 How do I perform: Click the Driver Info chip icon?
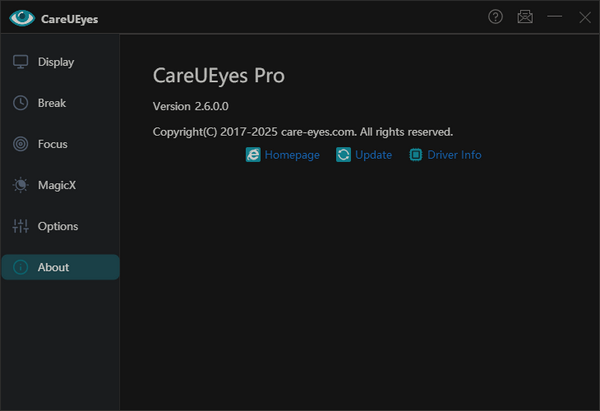(416, 155)
